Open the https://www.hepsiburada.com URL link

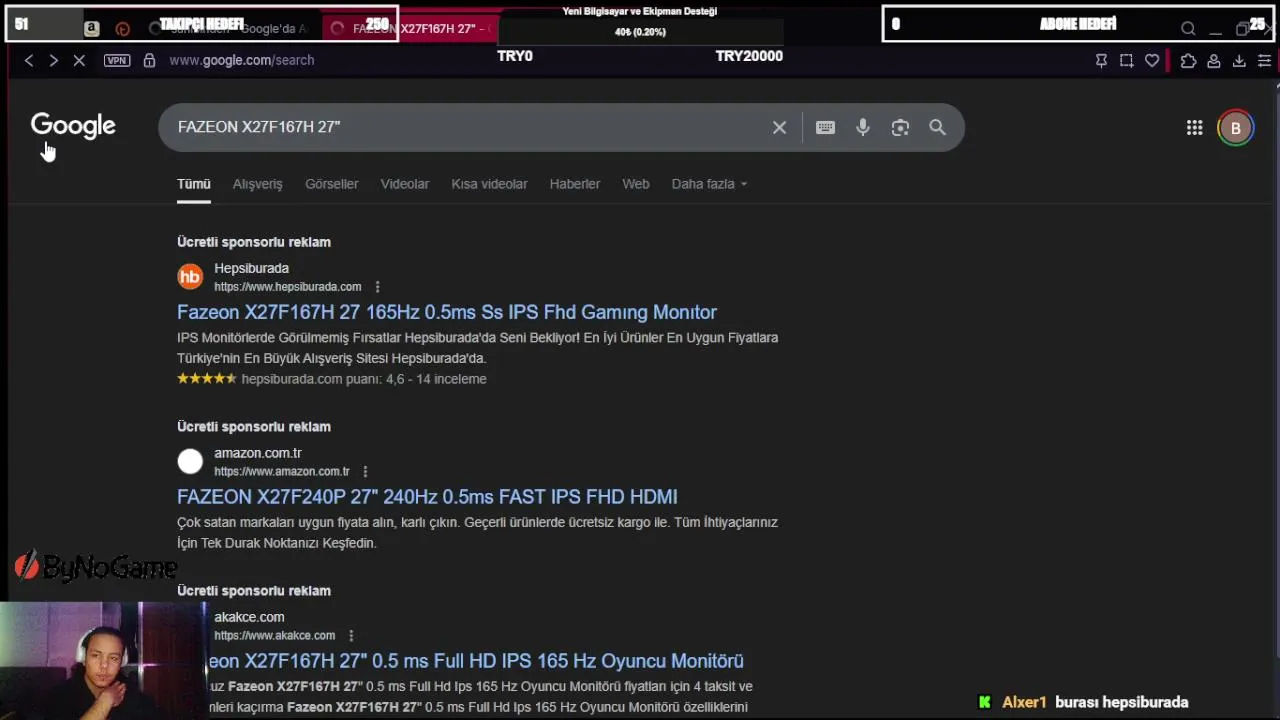tap(288, 287)
